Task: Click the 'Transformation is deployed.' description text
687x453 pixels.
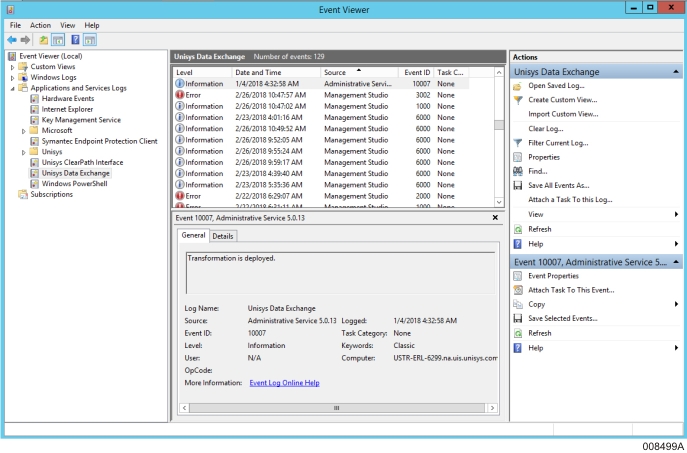Action: [231, 258]
